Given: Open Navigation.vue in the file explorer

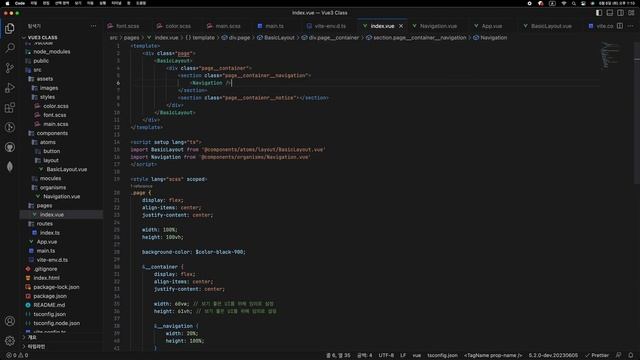Looking at the screenshot, I should tap(61, 196).
